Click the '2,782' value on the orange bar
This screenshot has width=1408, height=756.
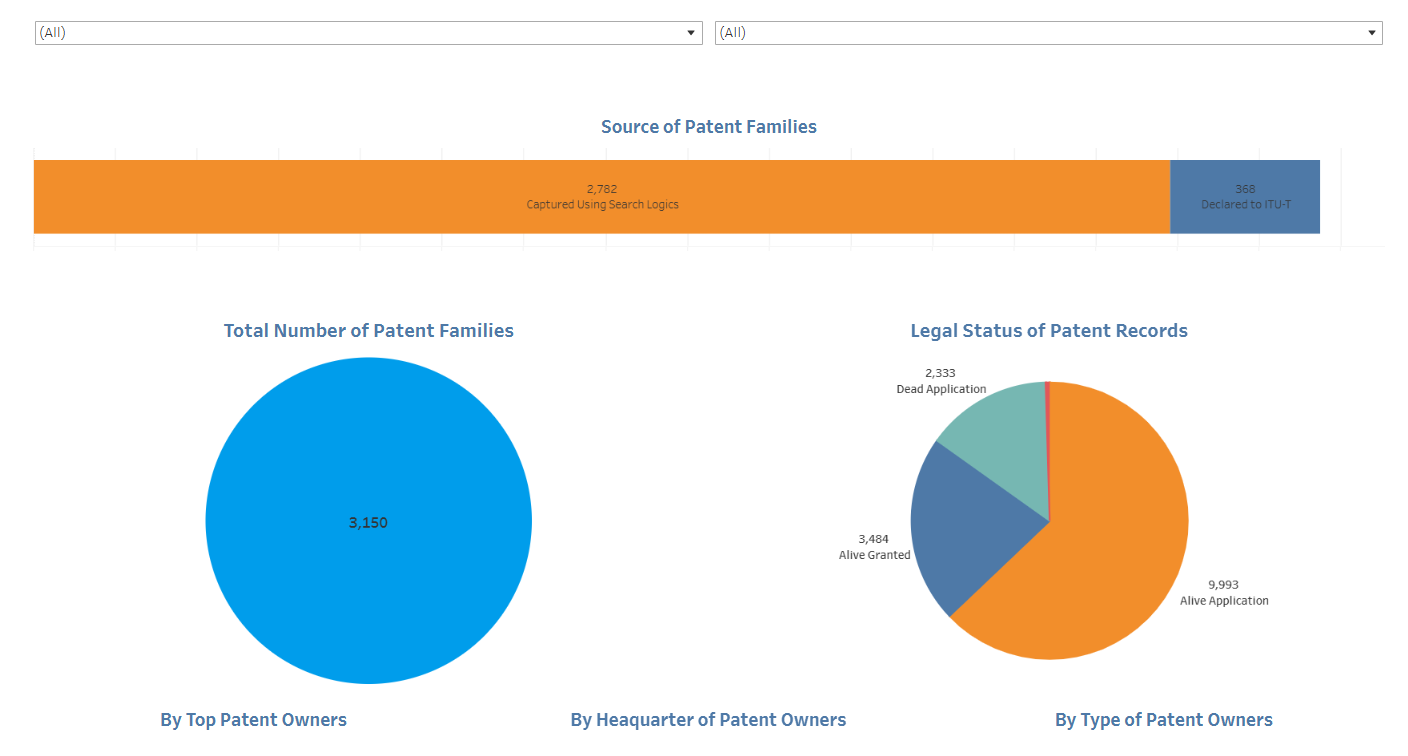tap(602, 189)
